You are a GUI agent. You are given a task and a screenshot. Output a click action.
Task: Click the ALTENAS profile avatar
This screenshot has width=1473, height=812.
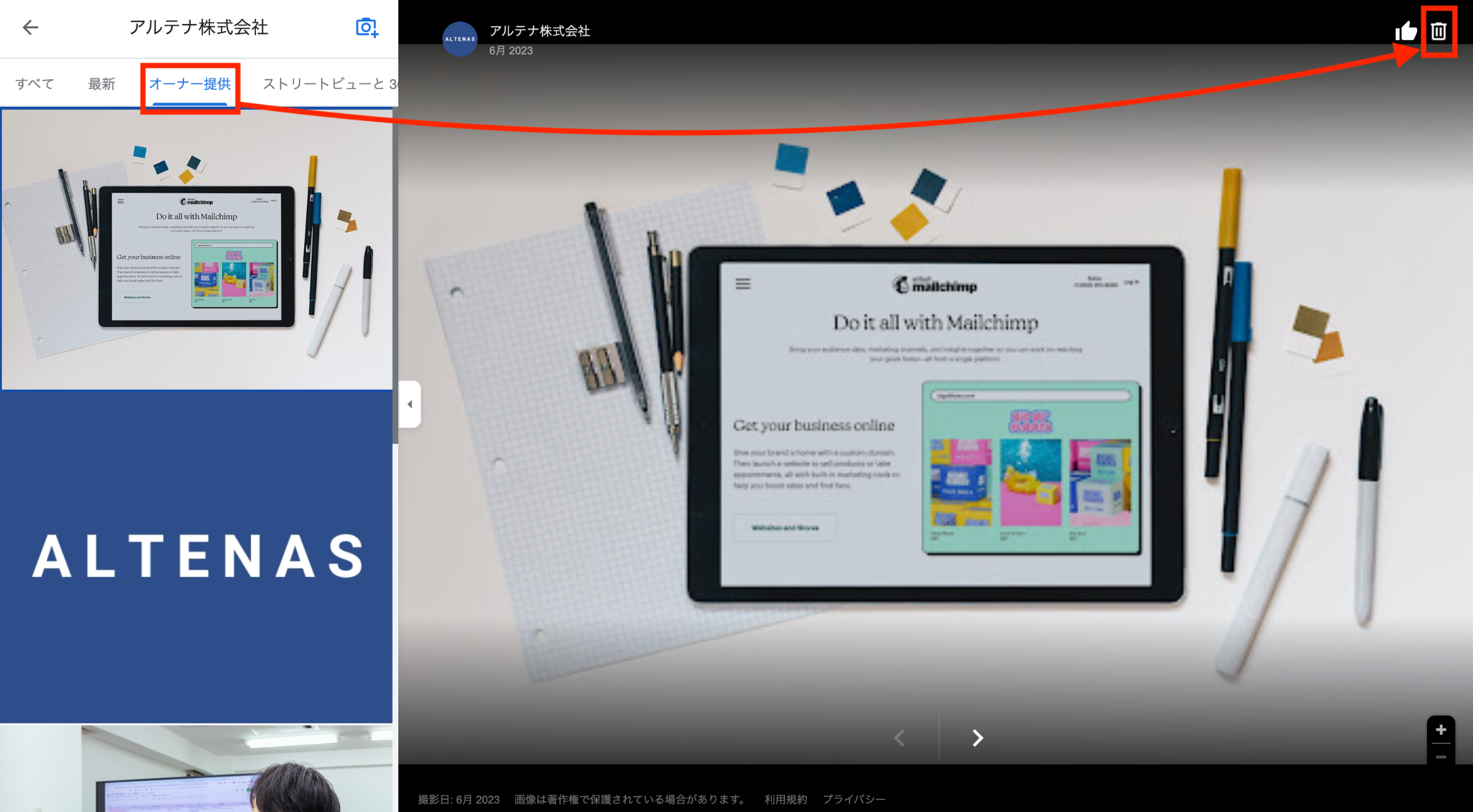pos(460,39)
